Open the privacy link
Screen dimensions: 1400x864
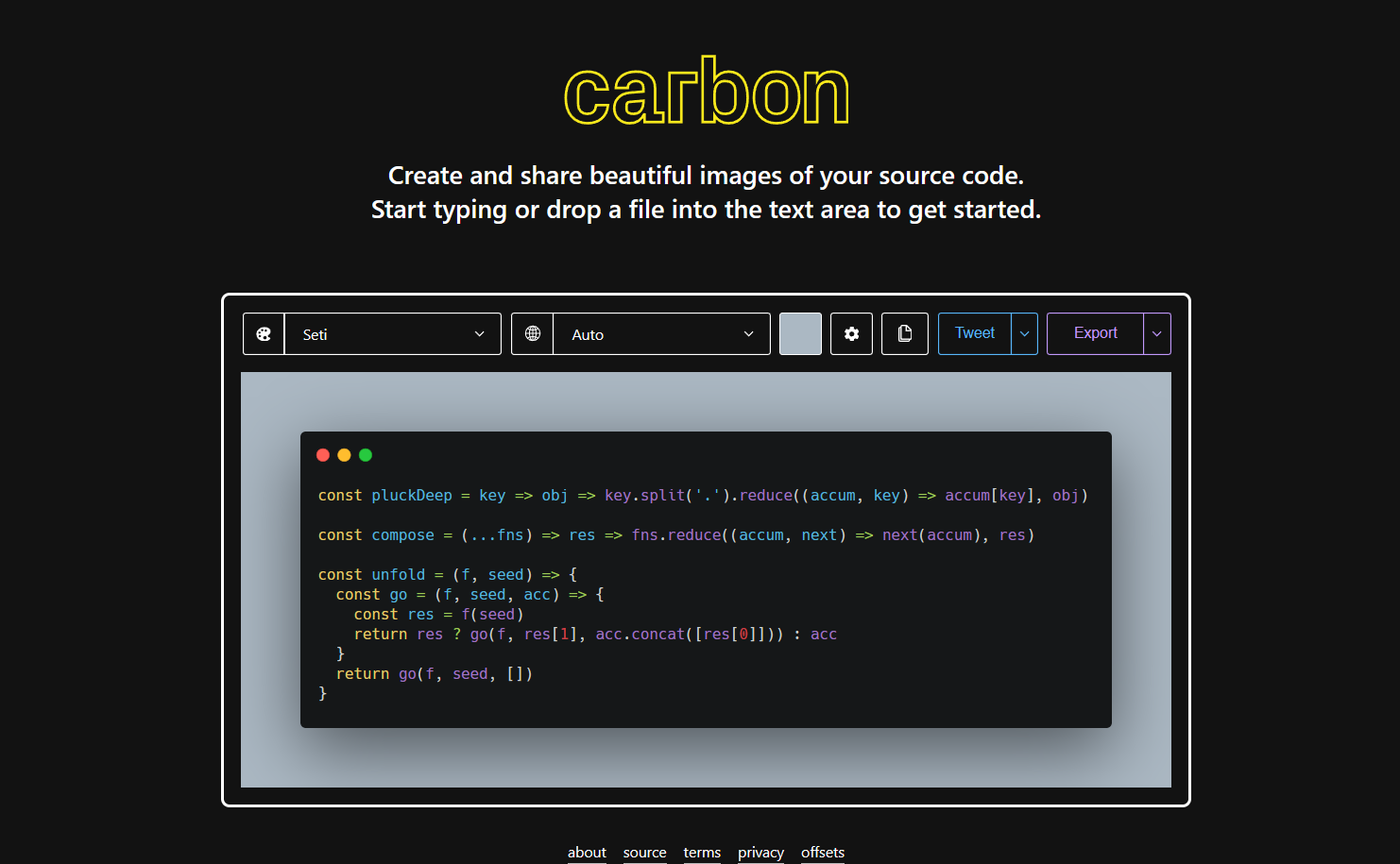click(760, 853)
